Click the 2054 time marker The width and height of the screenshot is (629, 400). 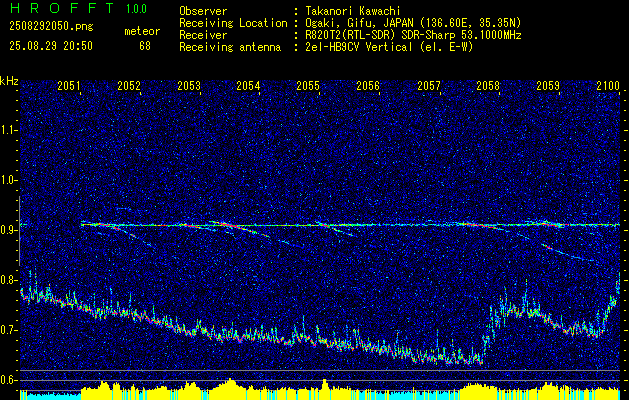point(248,86)
